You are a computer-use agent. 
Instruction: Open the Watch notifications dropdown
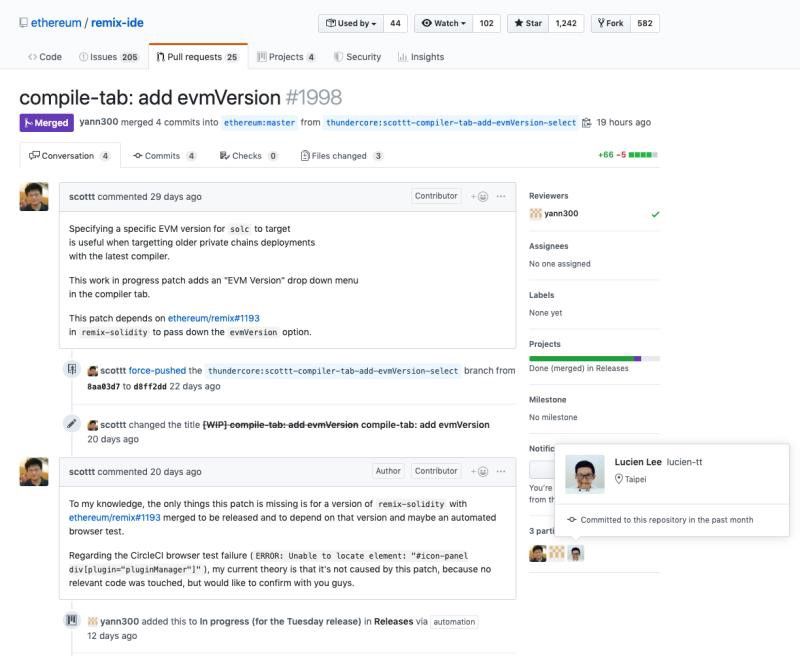point(444,23)
